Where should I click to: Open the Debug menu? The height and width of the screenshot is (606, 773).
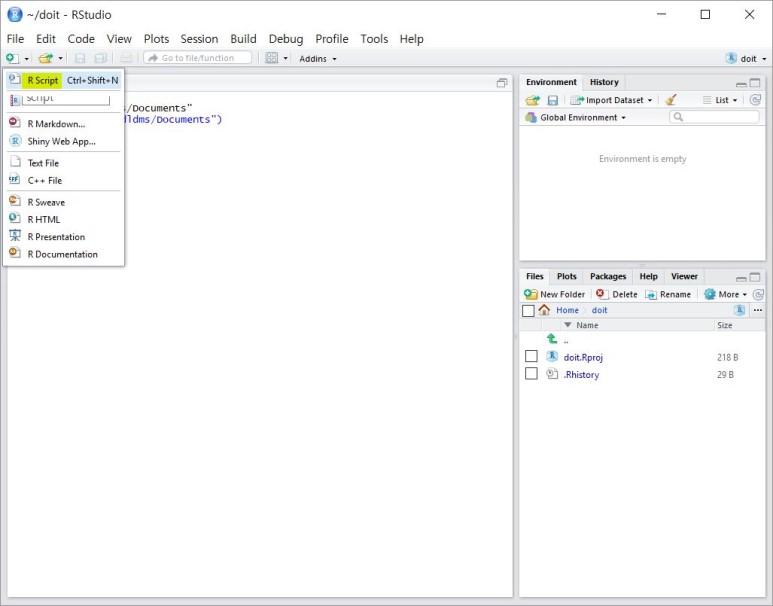tap(286, 39)
